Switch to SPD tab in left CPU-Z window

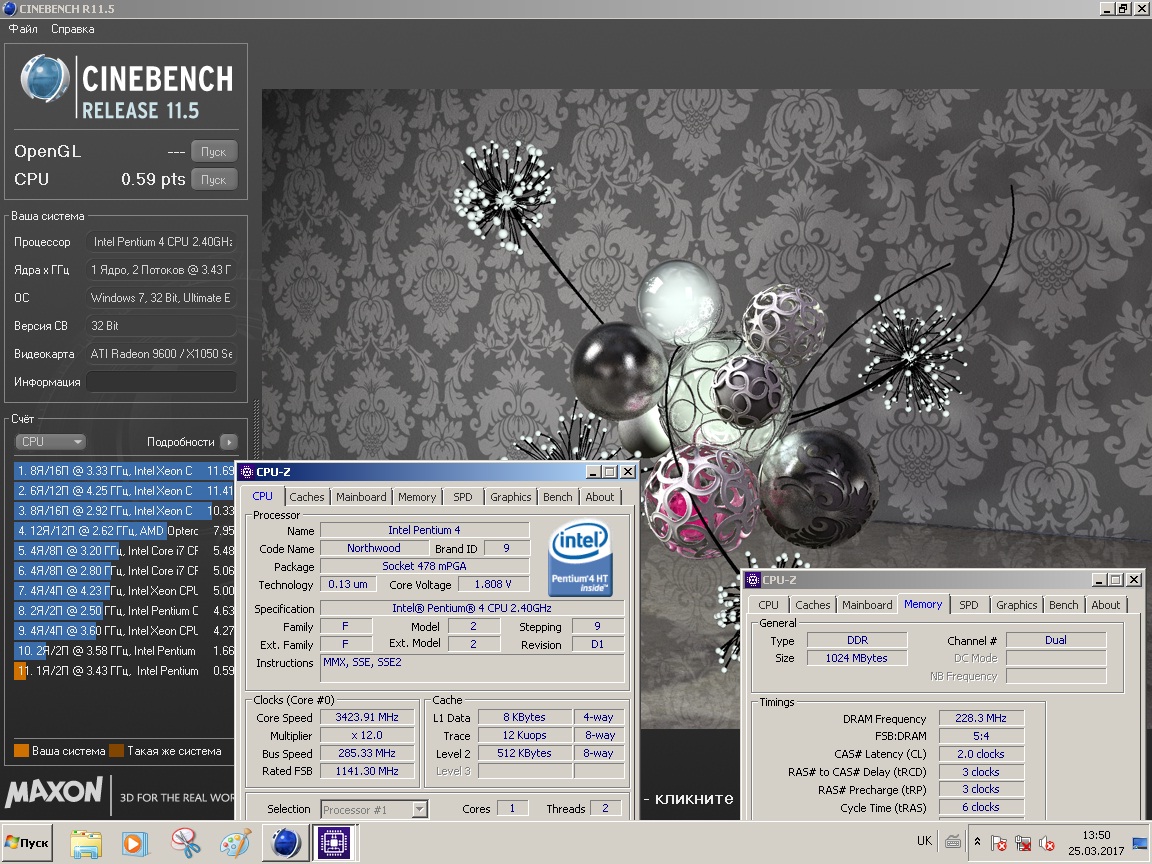(x=463, y=497)
